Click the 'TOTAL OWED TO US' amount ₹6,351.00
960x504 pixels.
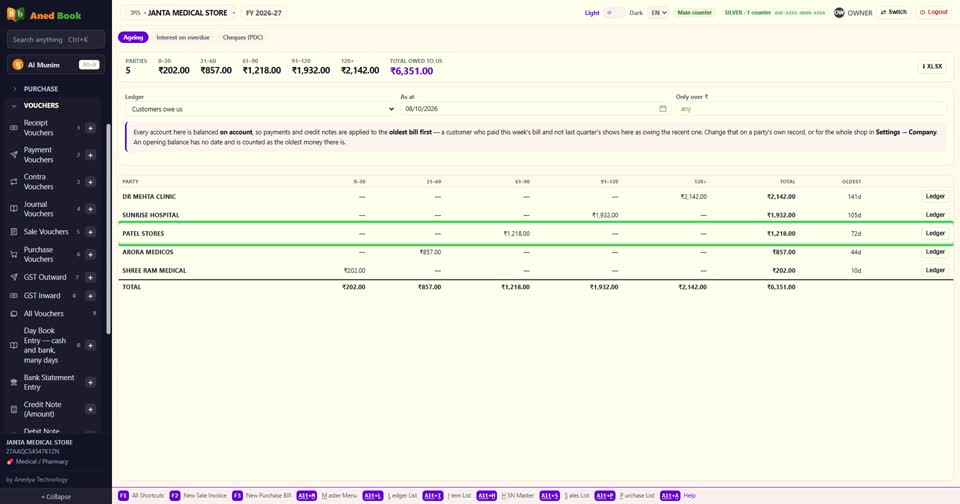411,71
